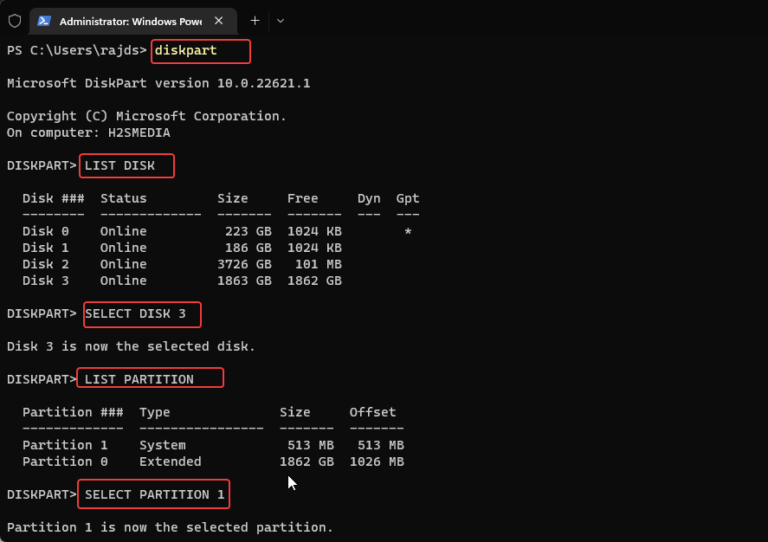Image resolution: width=768 pixels, height=542 pixels.
Task: Click the typed 'diskpart' command text
Action: pyautogui.click(x=186, y=50)
